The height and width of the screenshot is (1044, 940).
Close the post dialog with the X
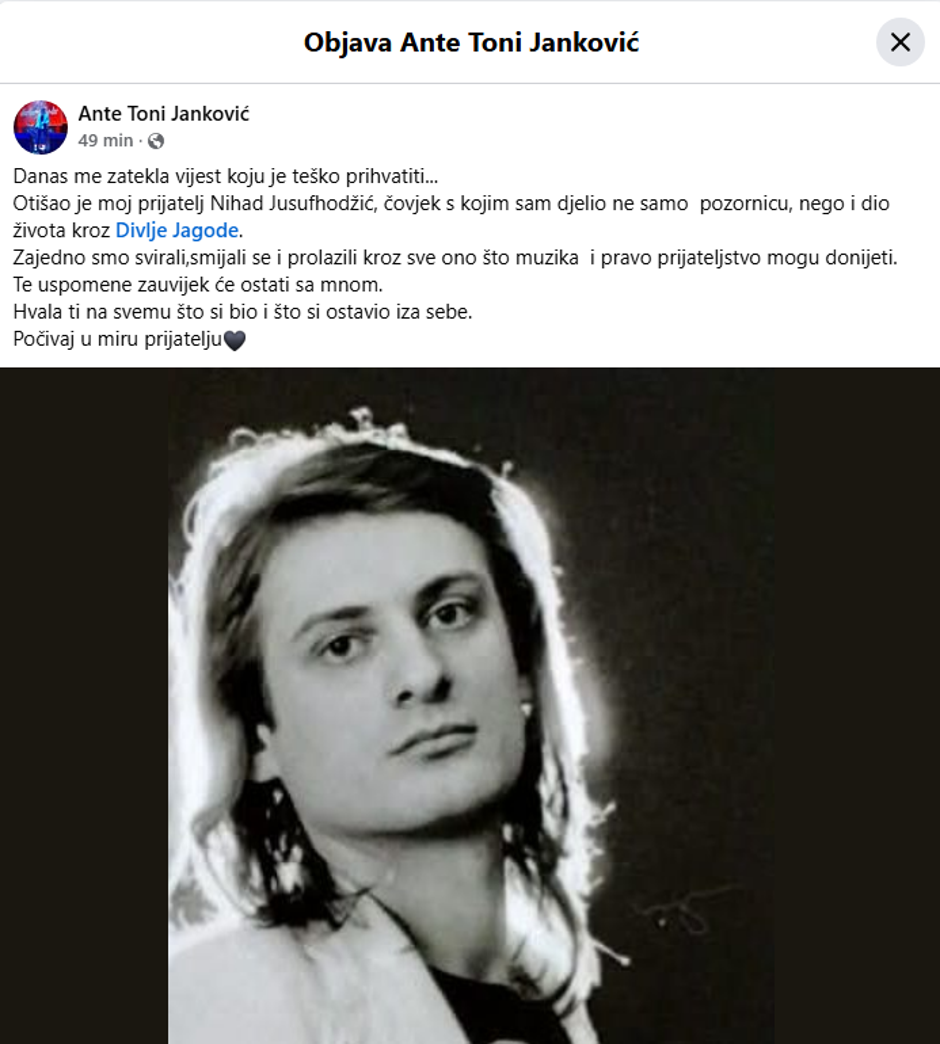(900, 42)
